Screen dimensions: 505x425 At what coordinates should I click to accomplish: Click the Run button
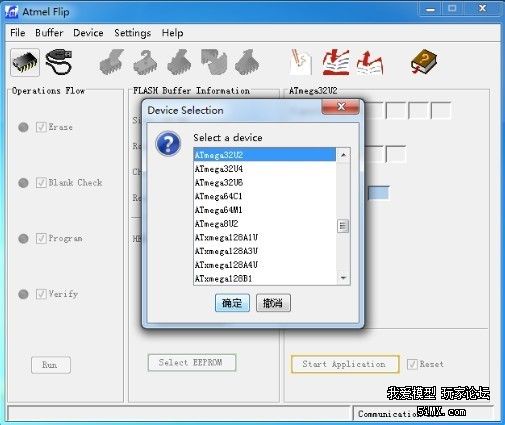pyautogui.click(x=51, y=365)
